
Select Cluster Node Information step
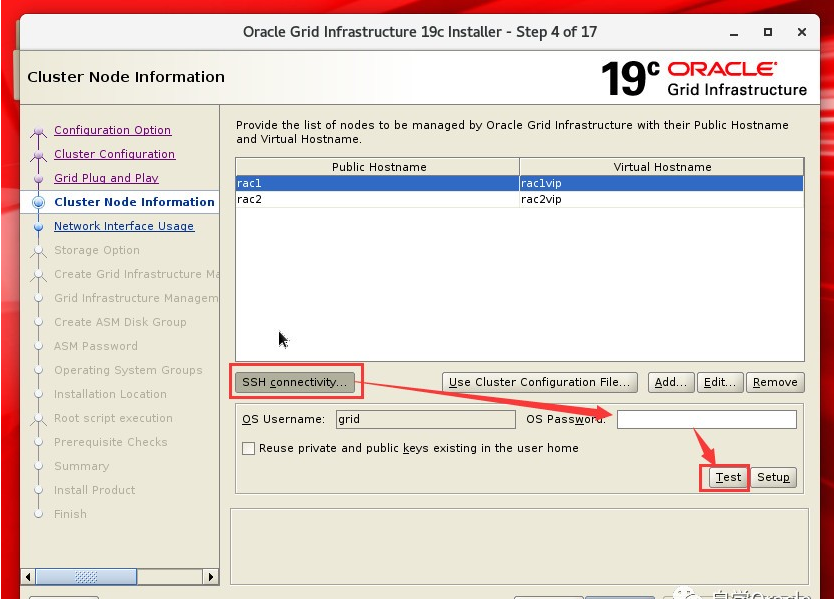[134, 202]
